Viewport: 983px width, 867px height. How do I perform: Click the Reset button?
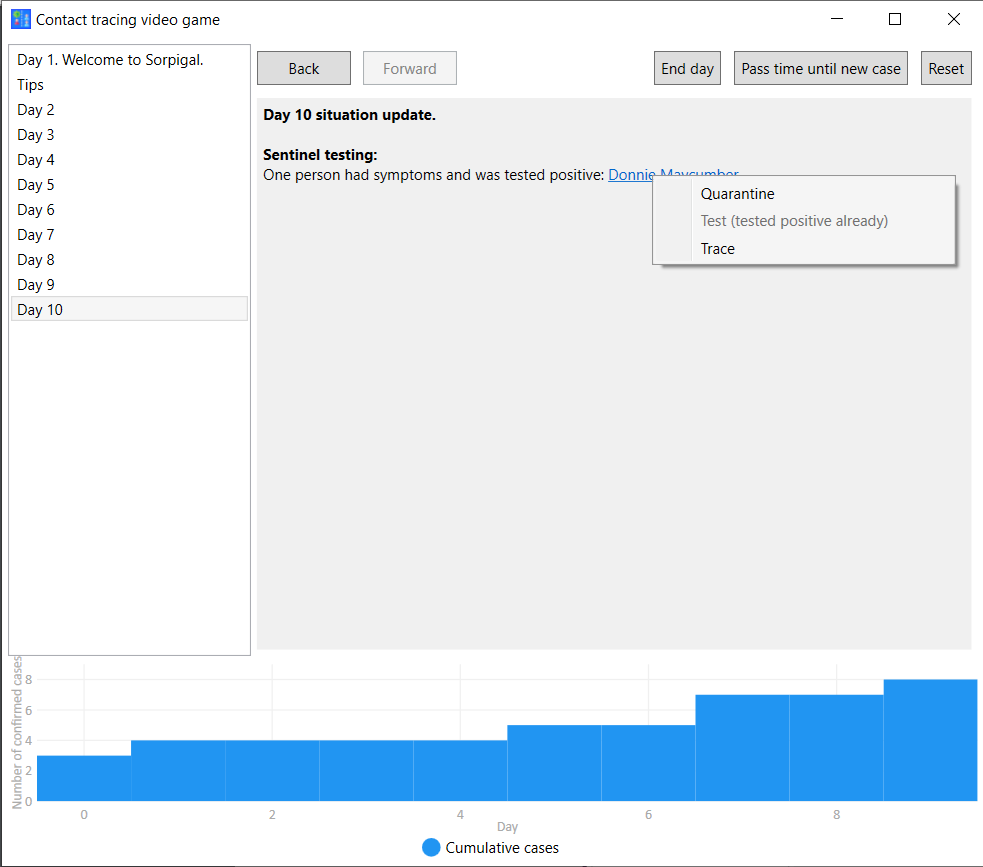[946, 68]
